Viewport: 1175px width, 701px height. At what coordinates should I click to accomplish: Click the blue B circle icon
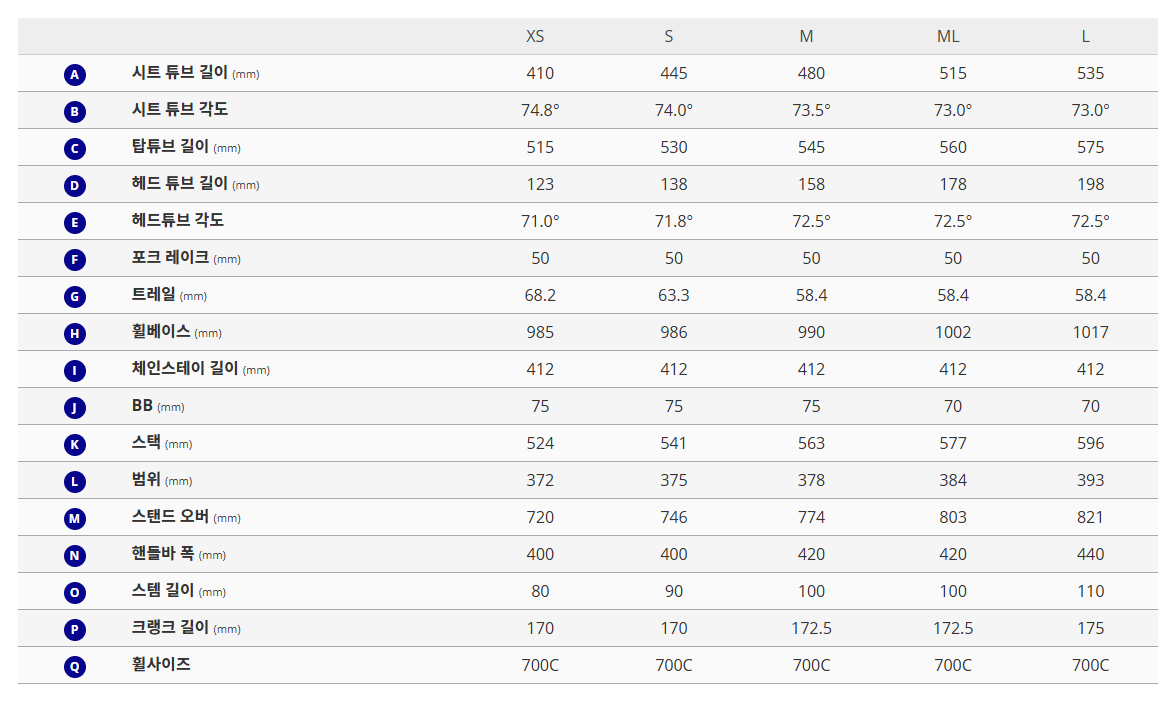pyautogui.click(x=75, y=111)
